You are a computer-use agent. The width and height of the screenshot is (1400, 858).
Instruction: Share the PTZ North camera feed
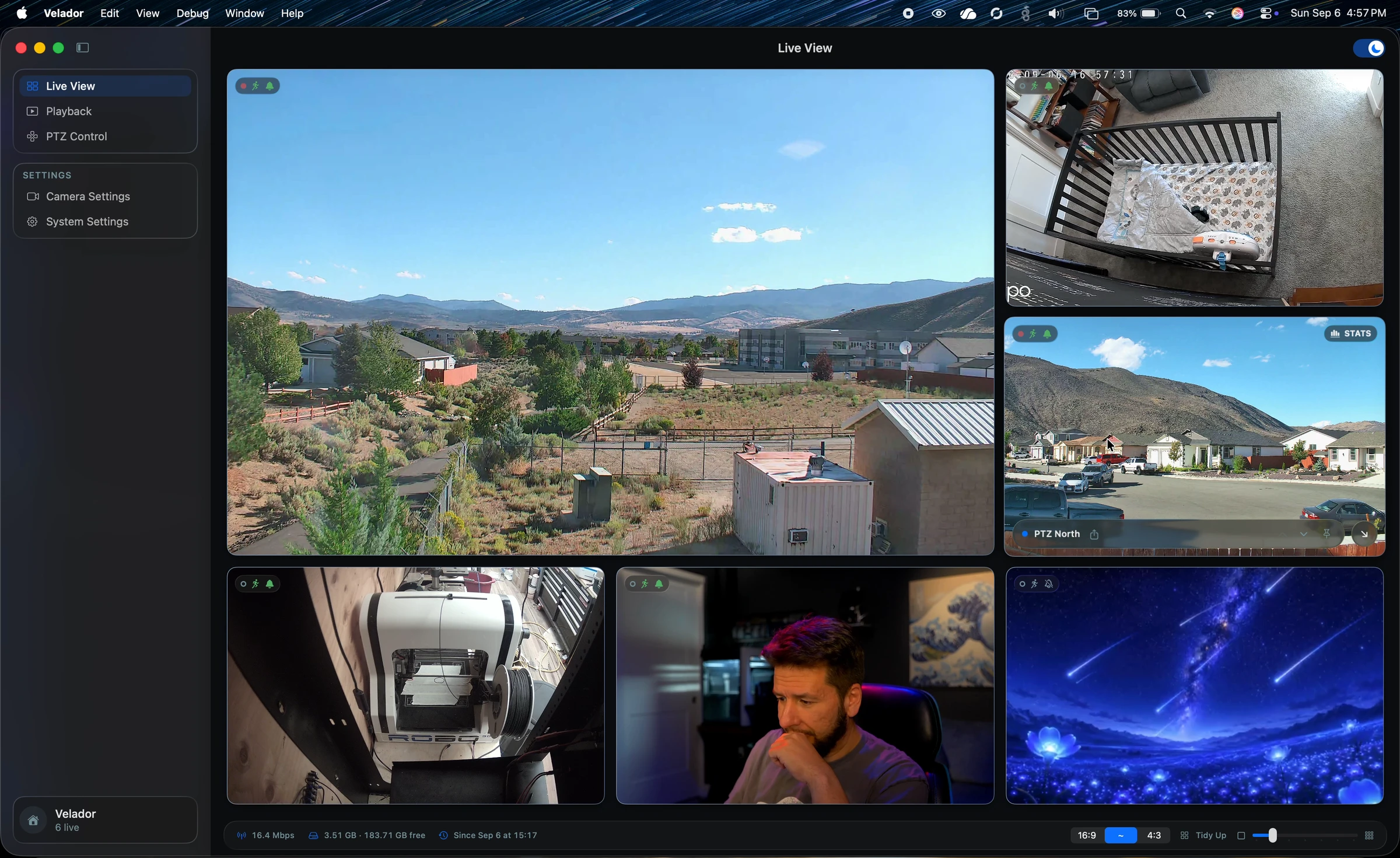coord(1094,535)
